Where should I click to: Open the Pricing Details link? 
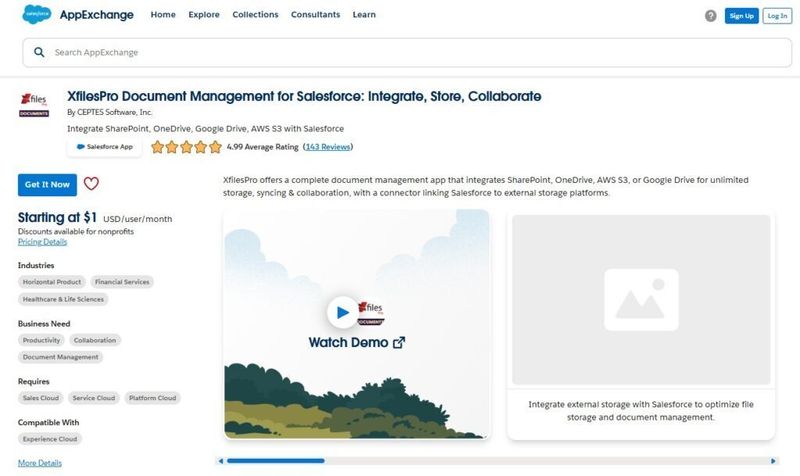(x=42, y=242)
